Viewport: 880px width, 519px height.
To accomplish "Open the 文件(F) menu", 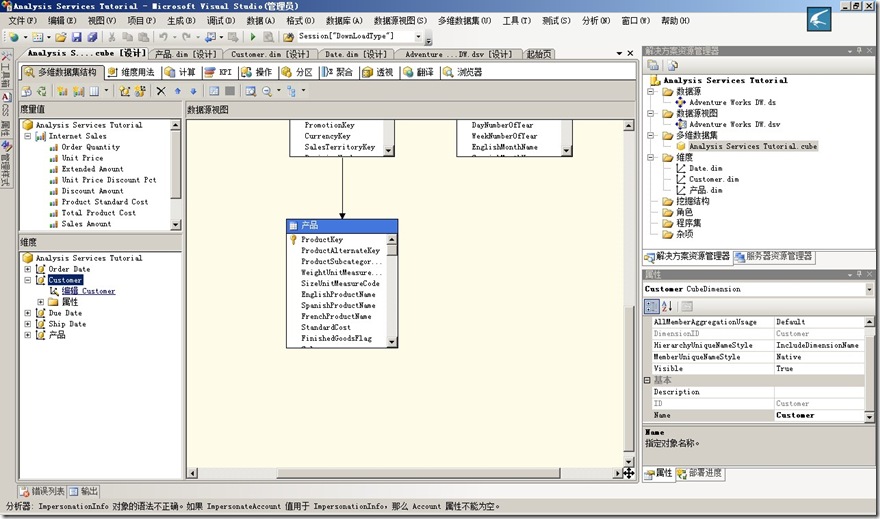I will point(22,21).
